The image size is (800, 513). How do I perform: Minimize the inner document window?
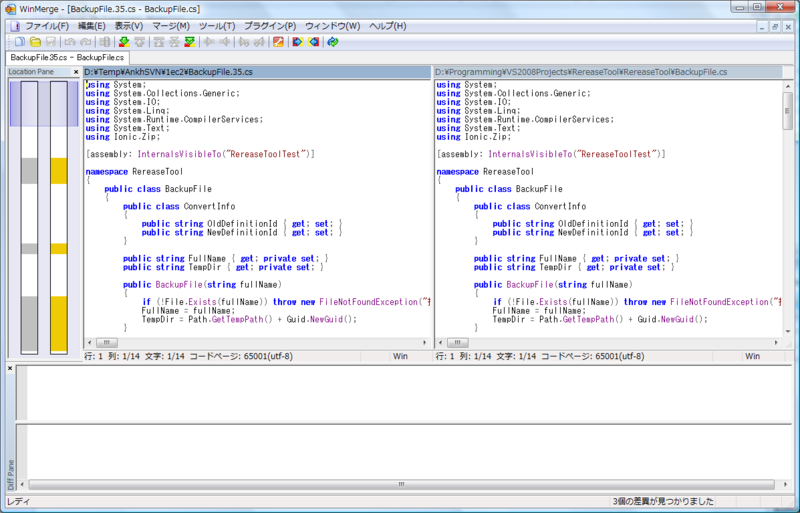tap(762, 27)
